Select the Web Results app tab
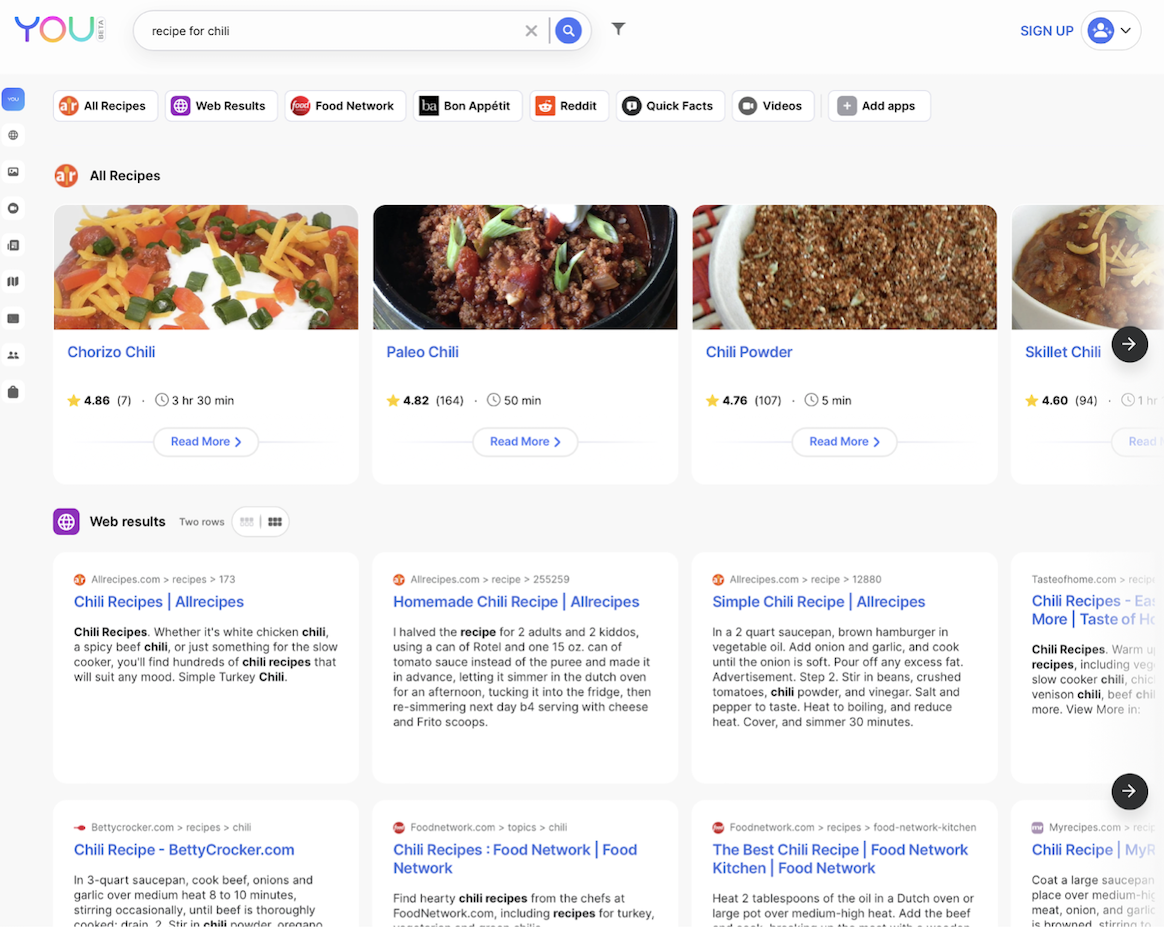This screenshot has width=1164, height=929. [x=220, y=106]
